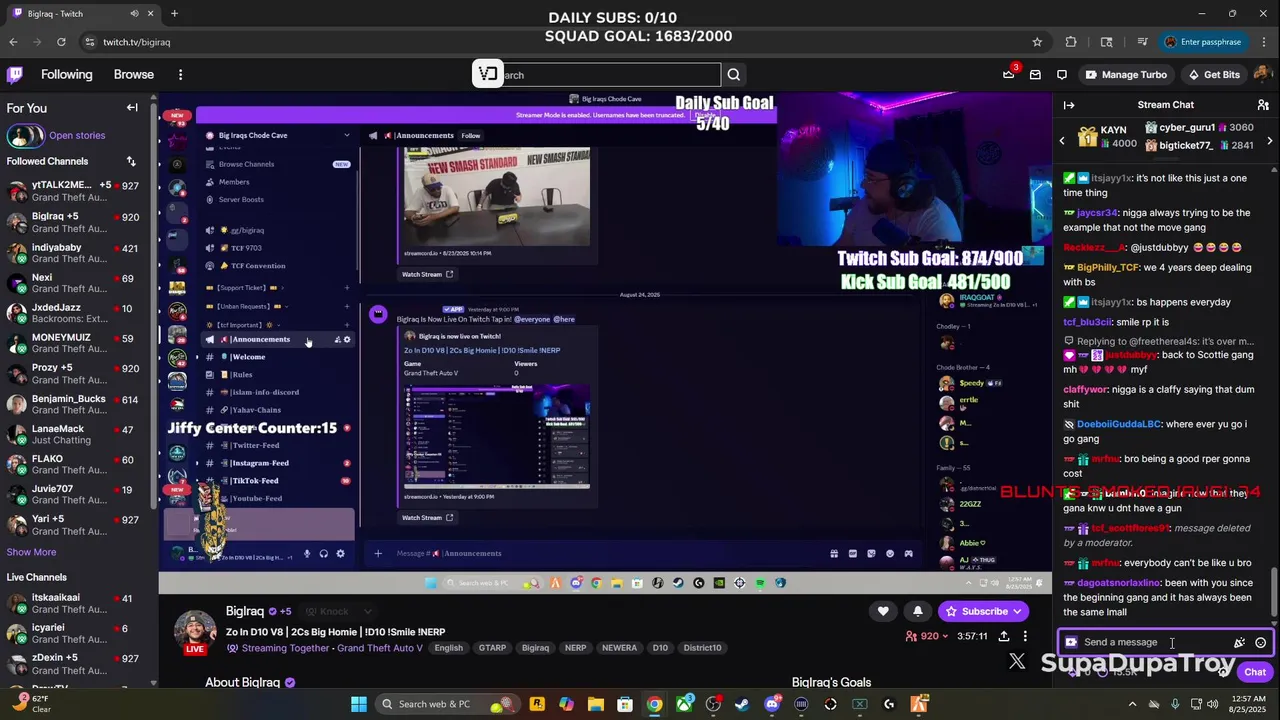
Task: Collapse the For You side panel
Action: (132, 107)
